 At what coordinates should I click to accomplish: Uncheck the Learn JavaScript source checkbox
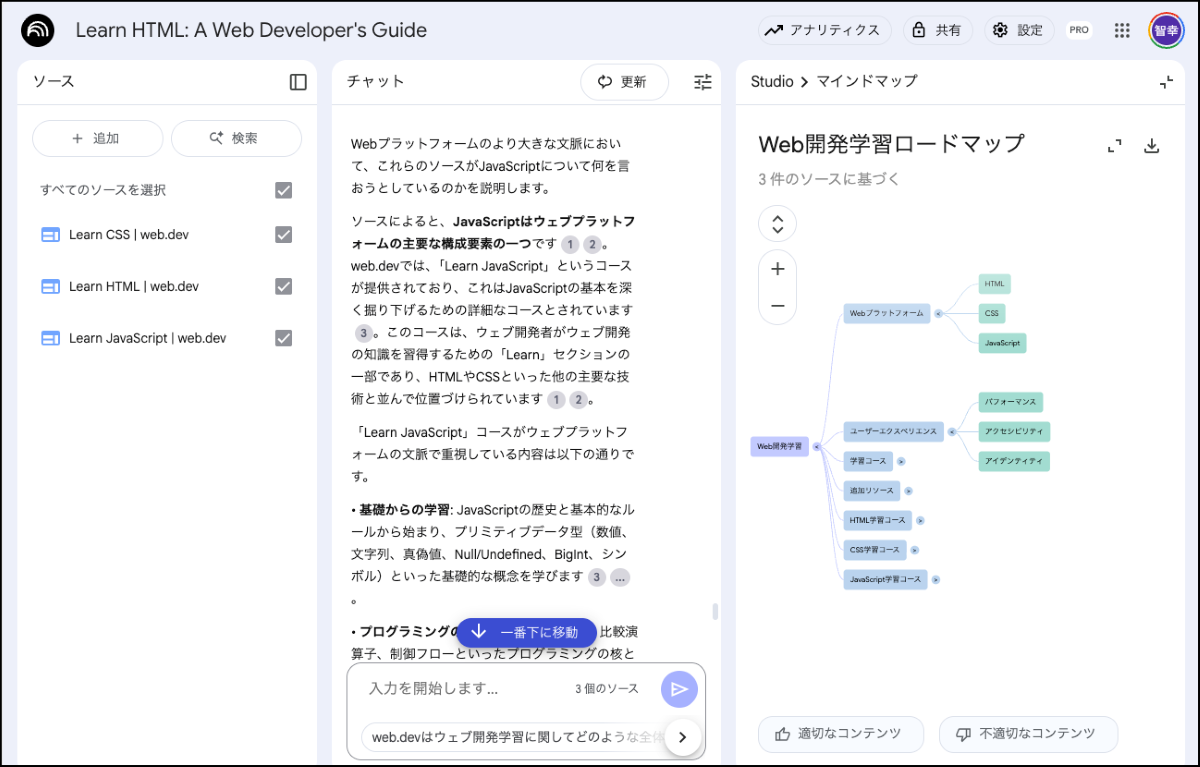pyautogui.click(x=284, y=338)
